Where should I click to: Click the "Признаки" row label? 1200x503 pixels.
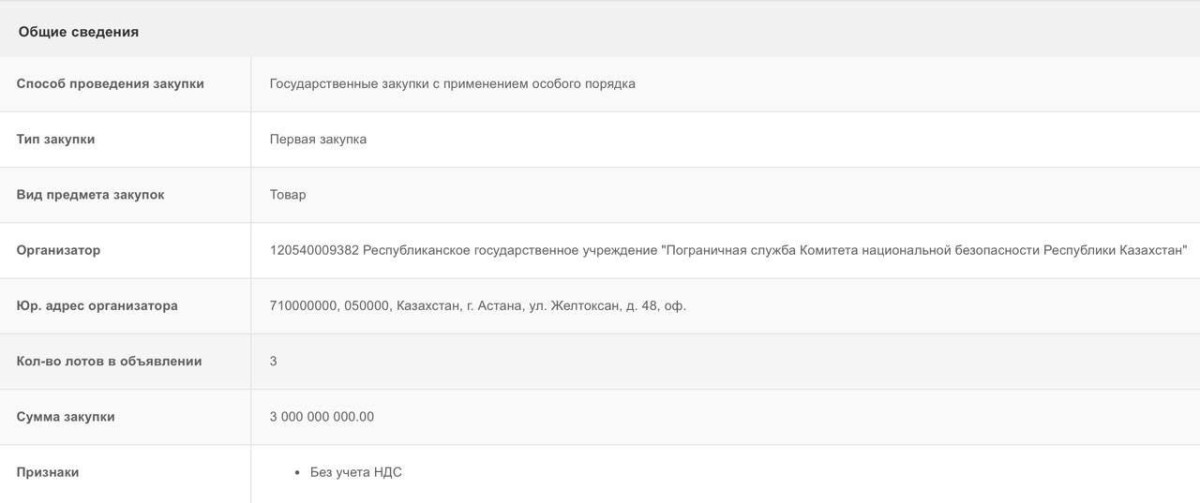pos(48,472)
